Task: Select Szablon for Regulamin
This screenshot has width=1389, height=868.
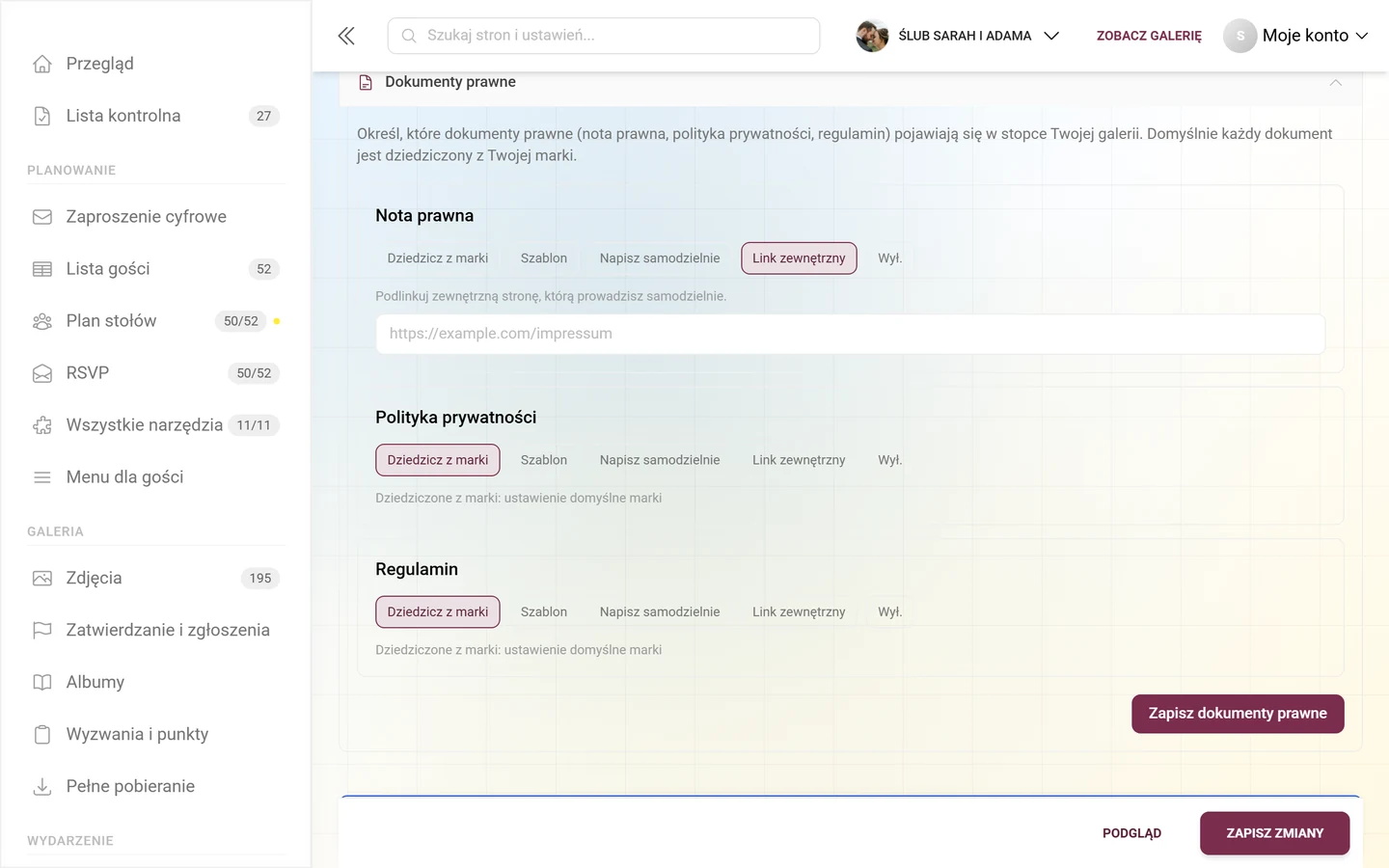Action: click(x=544, y=611)
